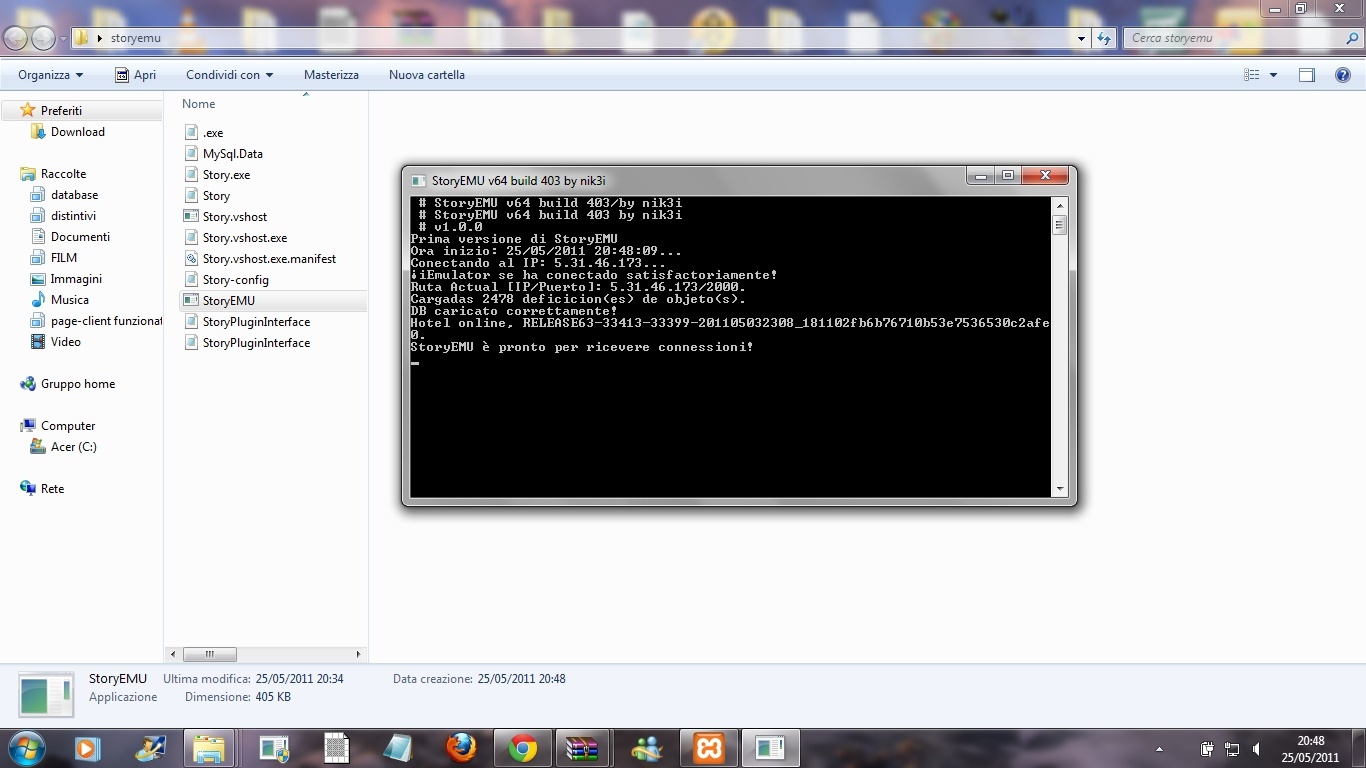Select the MySql.Data file

point(232,154)
